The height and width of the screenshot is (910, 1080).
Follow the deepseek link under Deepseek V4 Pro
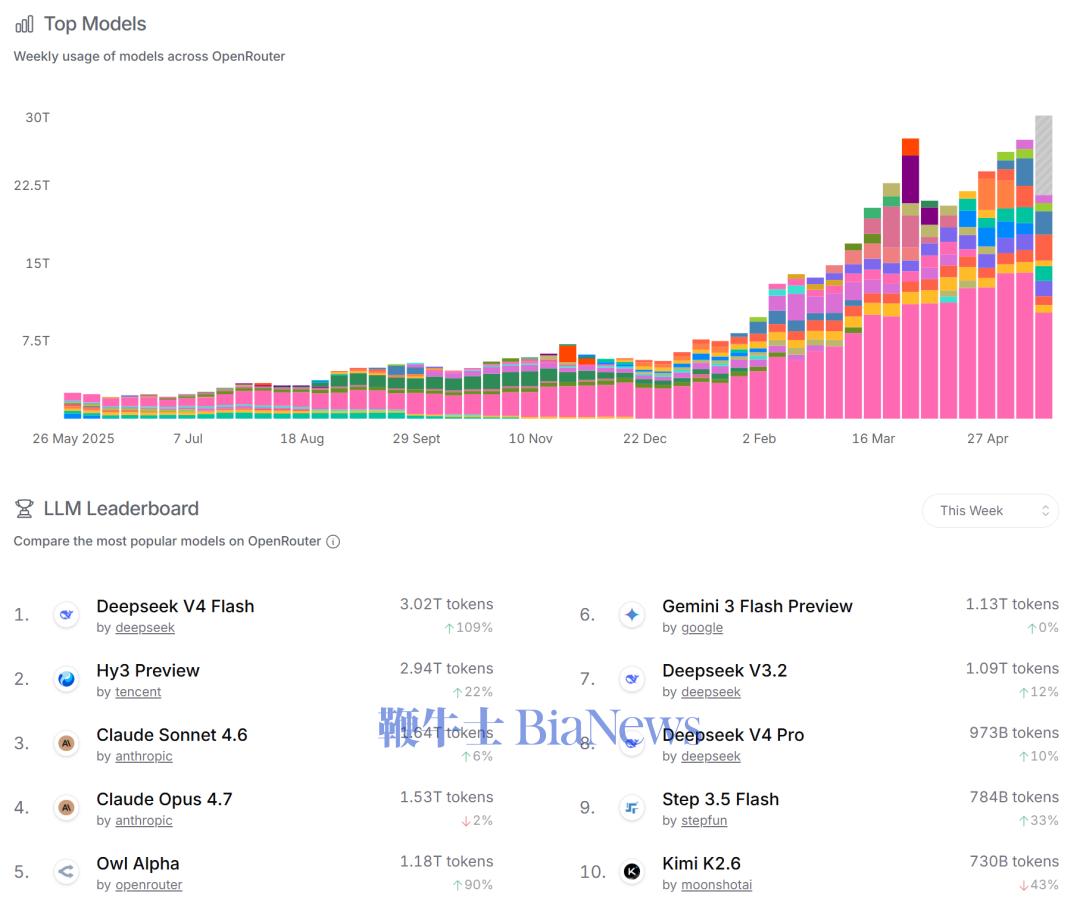[711, 756]
